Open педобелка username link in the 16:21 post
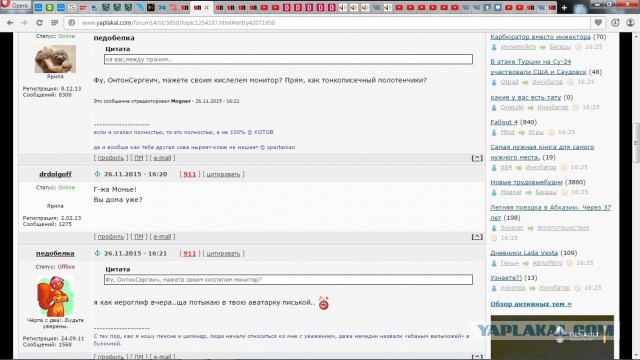 55,253
